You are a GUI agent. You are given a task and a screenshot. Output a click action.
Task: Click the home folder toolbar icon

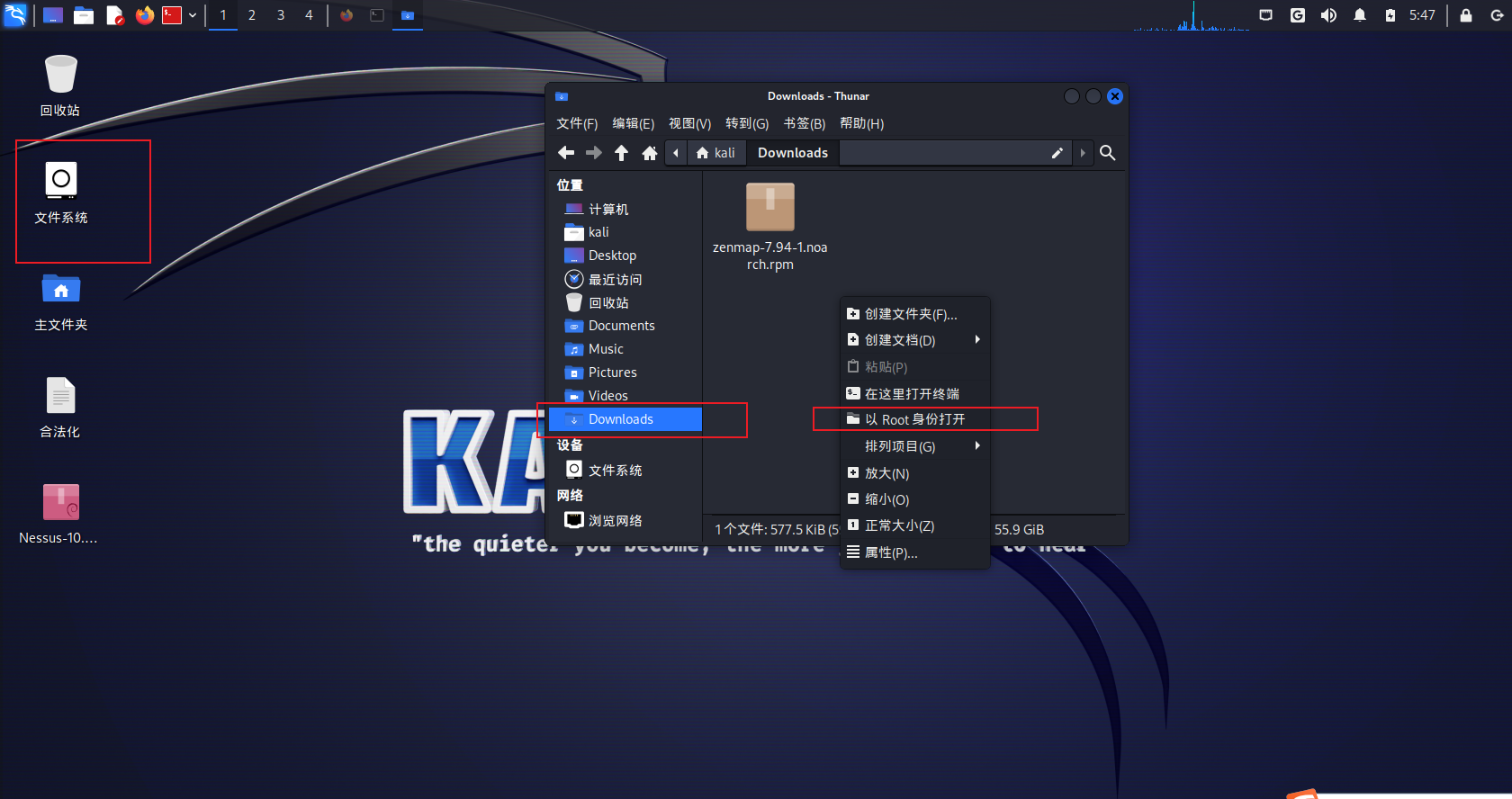(650, 153)
